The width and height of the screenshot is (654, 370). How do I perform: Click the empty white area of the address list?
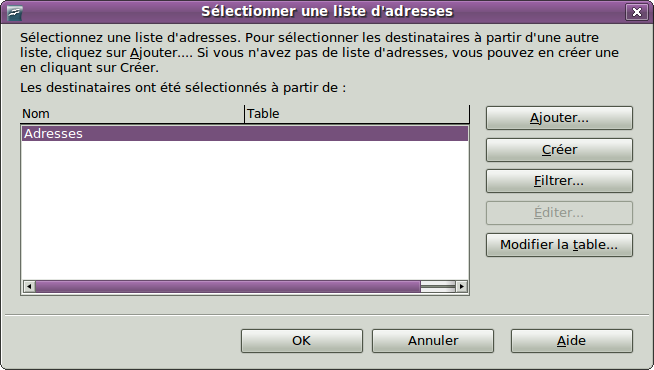pyautogui.click(x=245, y=211)
